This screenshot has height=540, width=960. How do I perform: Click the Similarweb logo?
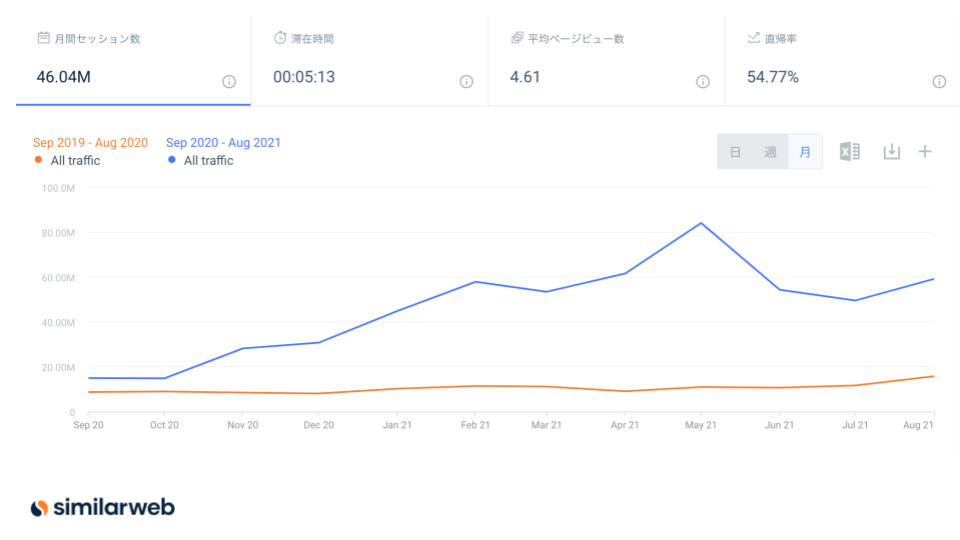click(103, 508)
